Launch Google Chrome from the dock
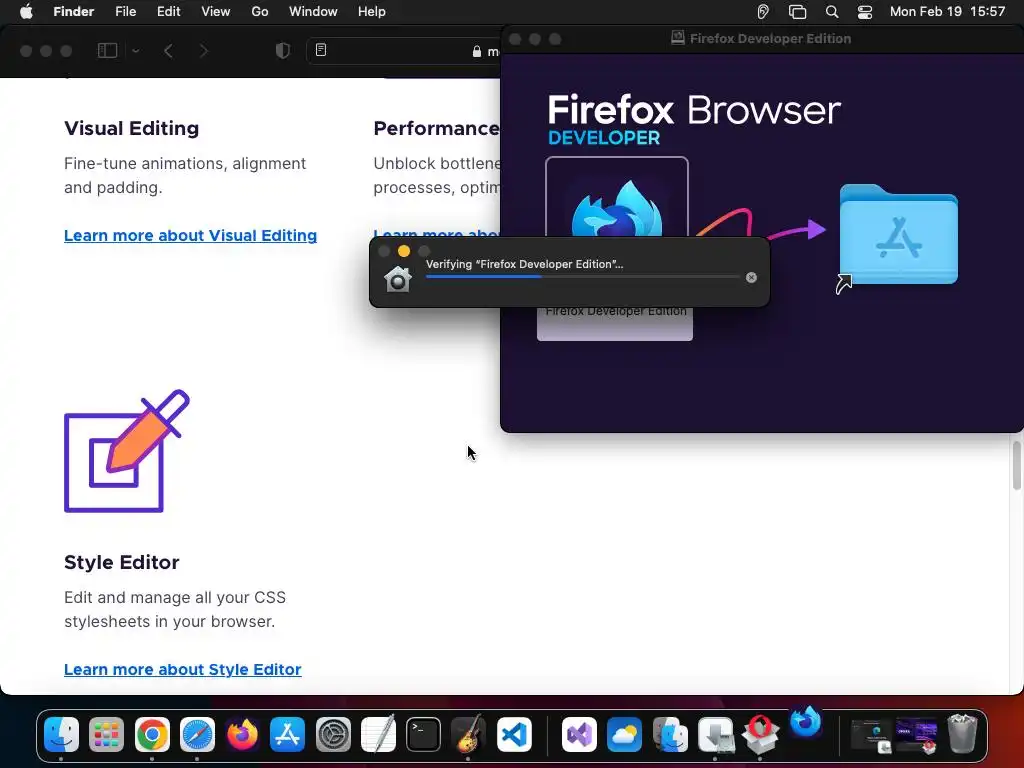 click(152, 735)
